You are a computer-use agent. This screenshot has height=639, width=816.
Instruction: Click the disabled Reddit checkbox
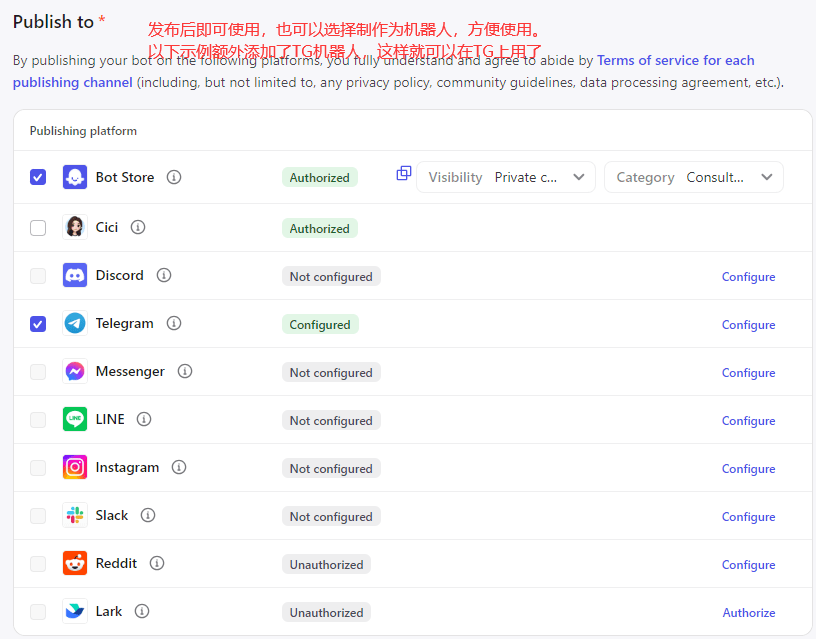pos(38,564)
